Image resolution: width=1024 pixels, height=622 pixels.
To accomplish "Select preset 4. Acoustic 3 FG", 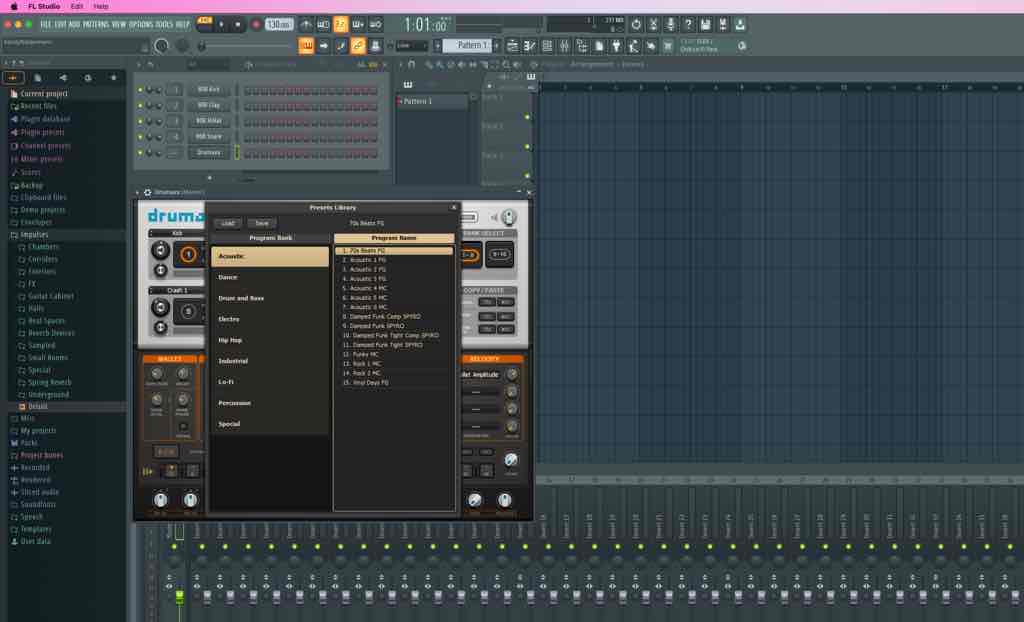I will pos(394,279).
